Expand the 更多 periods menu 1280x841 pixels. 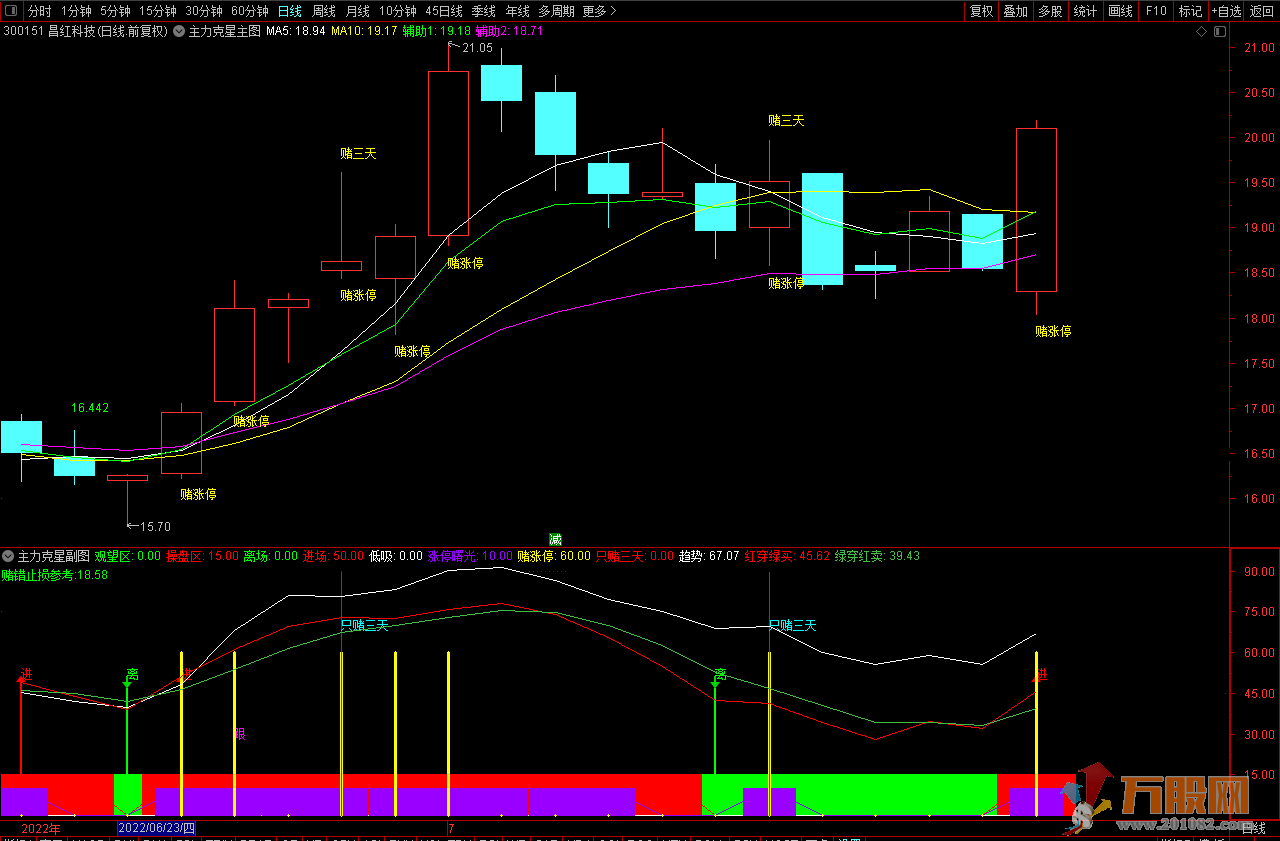(x=599, y=11)
